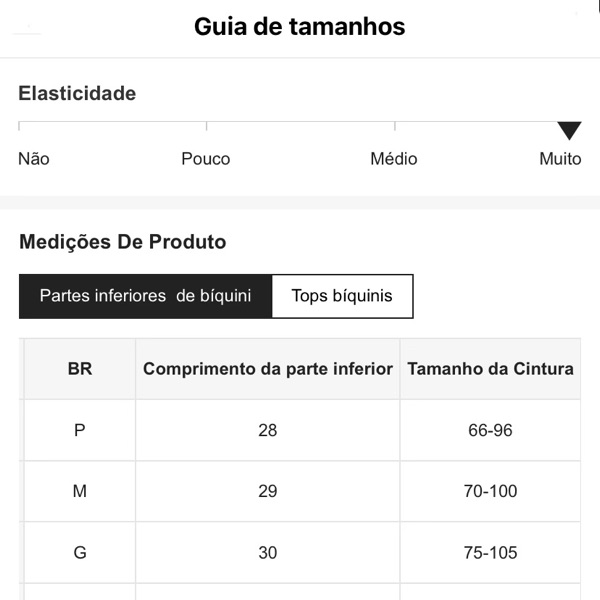Click waist size 70-100 cell

490,492
